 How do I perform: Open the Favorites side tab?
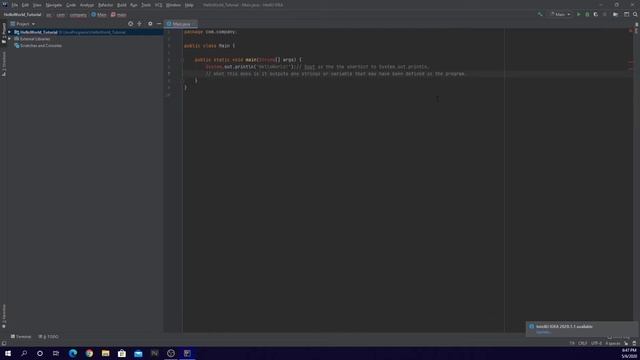click(x=4, y=316)
